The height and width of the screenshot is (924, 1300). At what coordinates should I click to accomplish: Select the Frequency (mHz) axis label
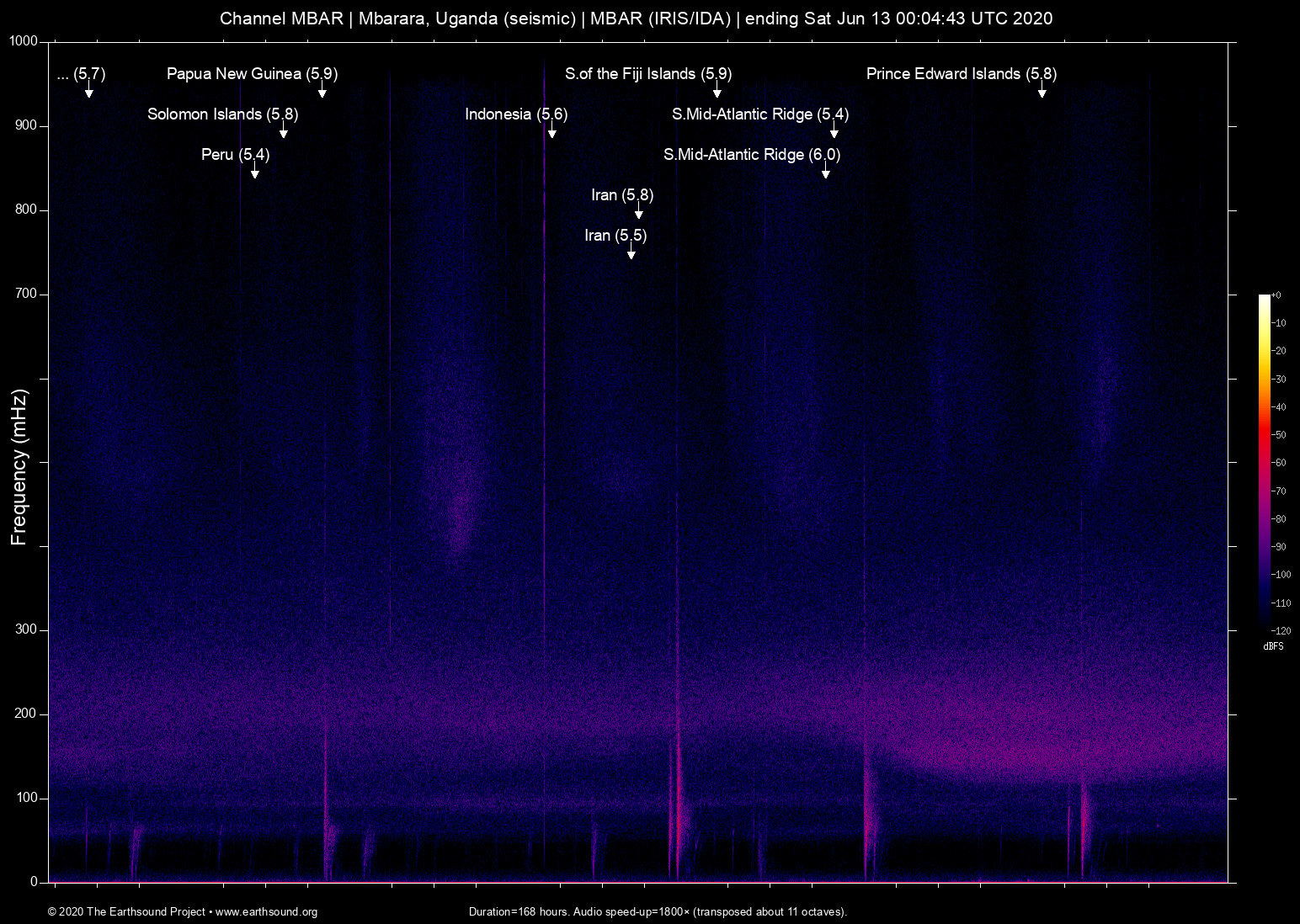18,464
